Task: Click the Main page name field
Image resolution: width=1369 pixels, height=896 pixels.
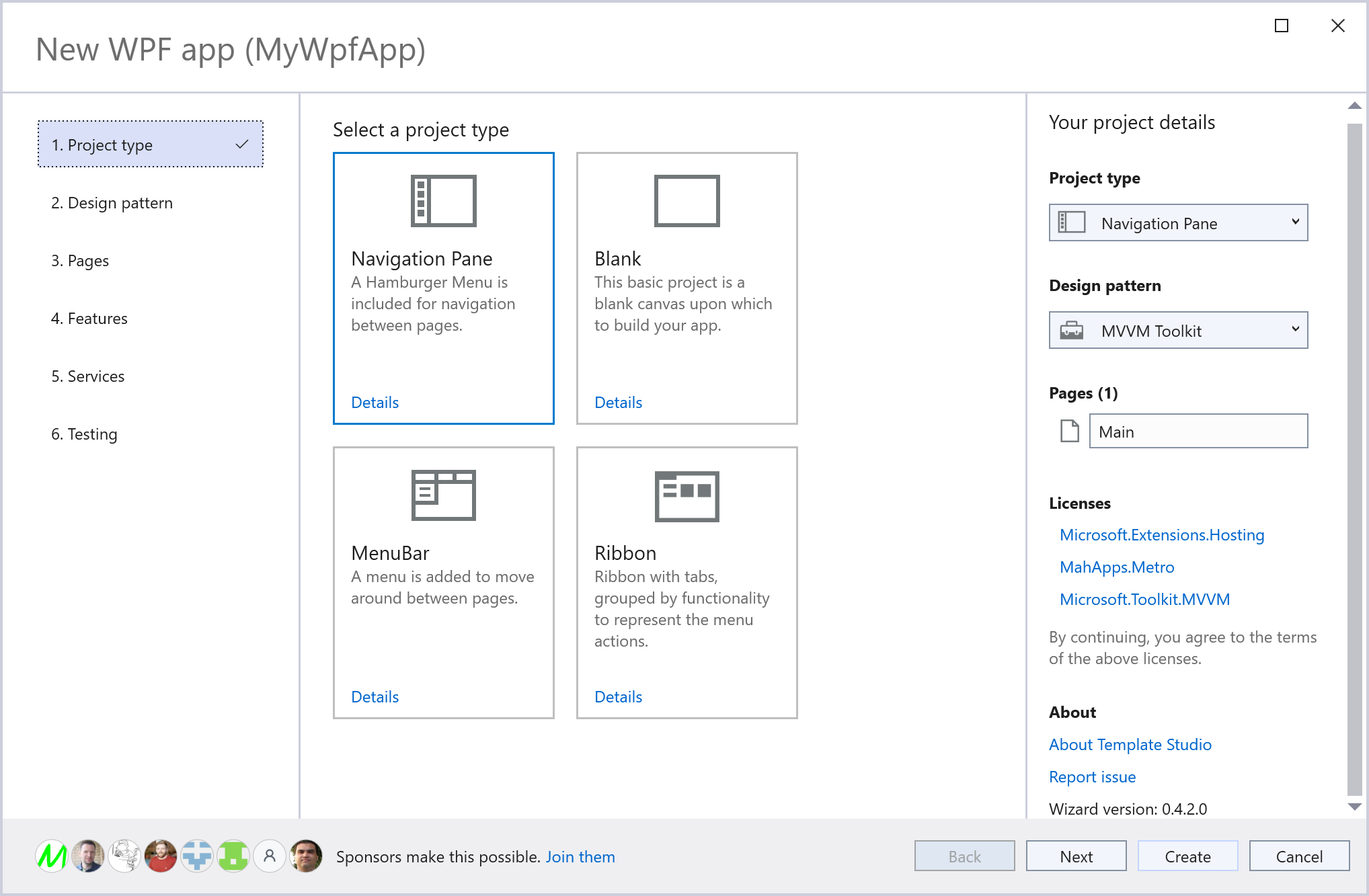Action: (x=1198, y=432)
